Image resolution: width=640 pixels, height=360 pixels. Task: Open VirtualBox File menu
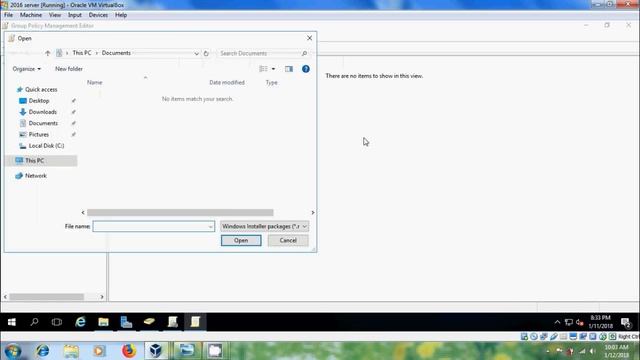coord(9,15)
